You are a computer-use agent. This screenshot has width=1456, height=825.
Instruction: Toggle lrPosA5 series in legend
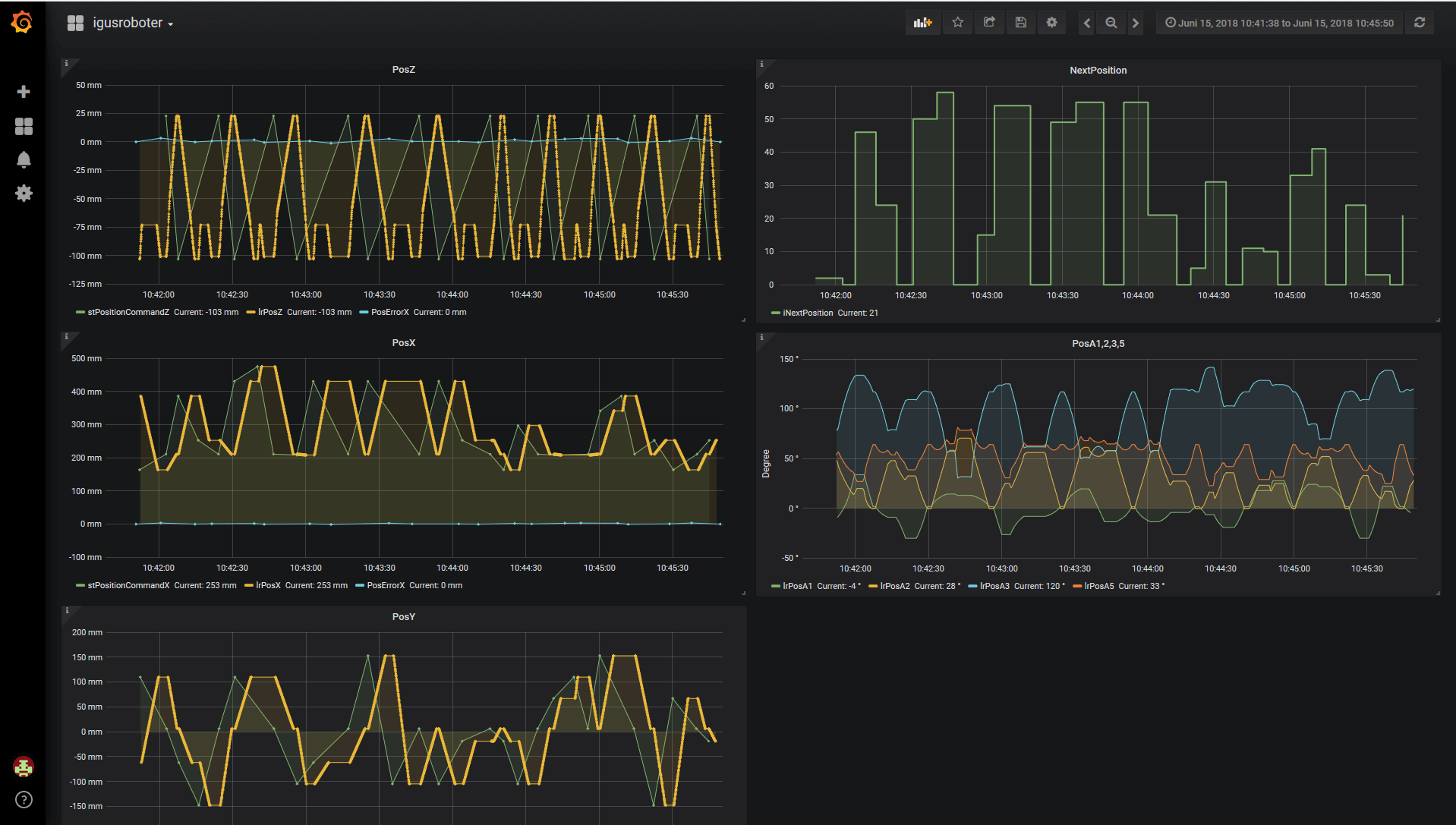click(x=1099, y=586)
